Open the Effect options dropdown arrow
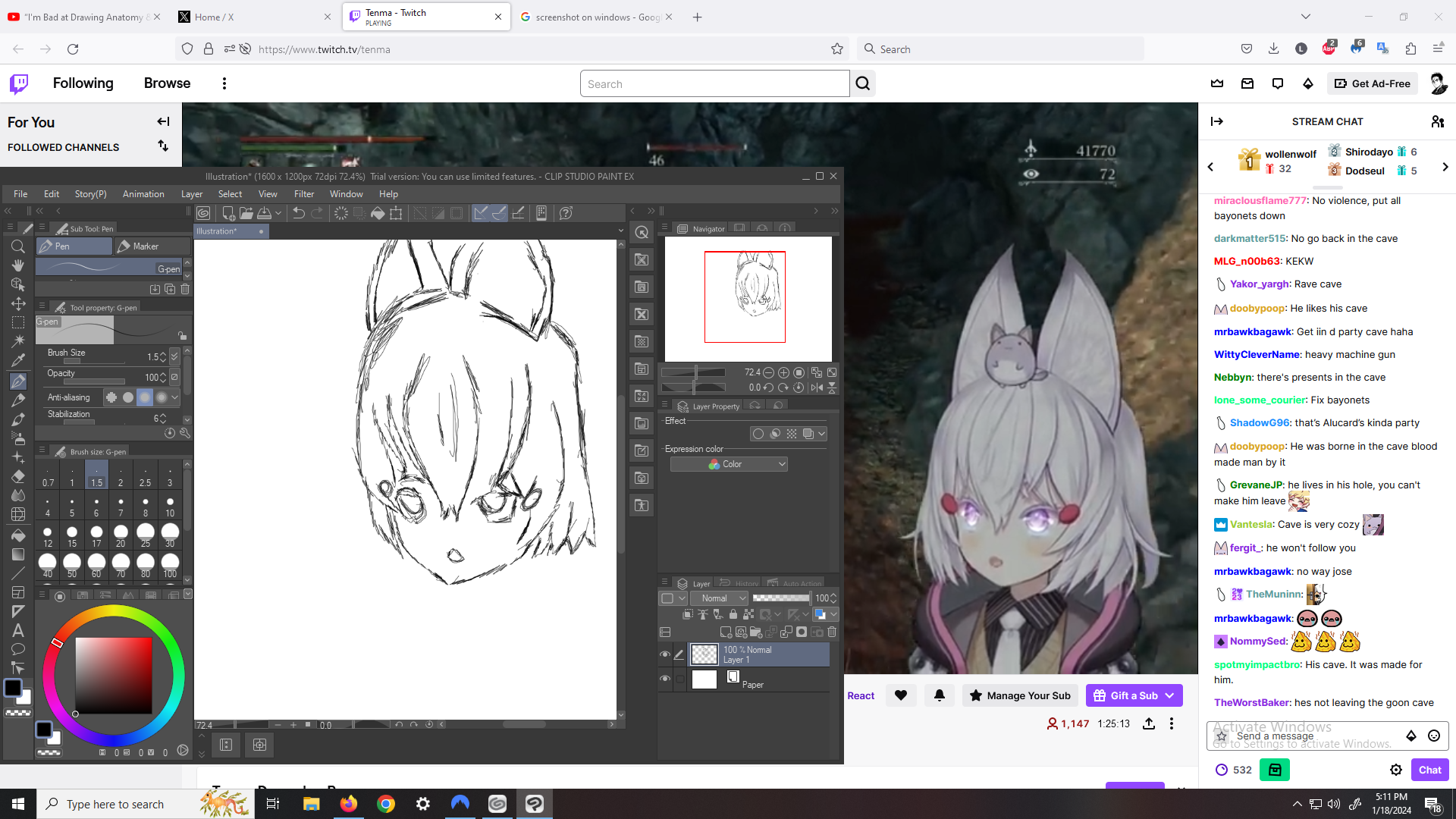Screen dimensions: 1456x819 point(822,434)
